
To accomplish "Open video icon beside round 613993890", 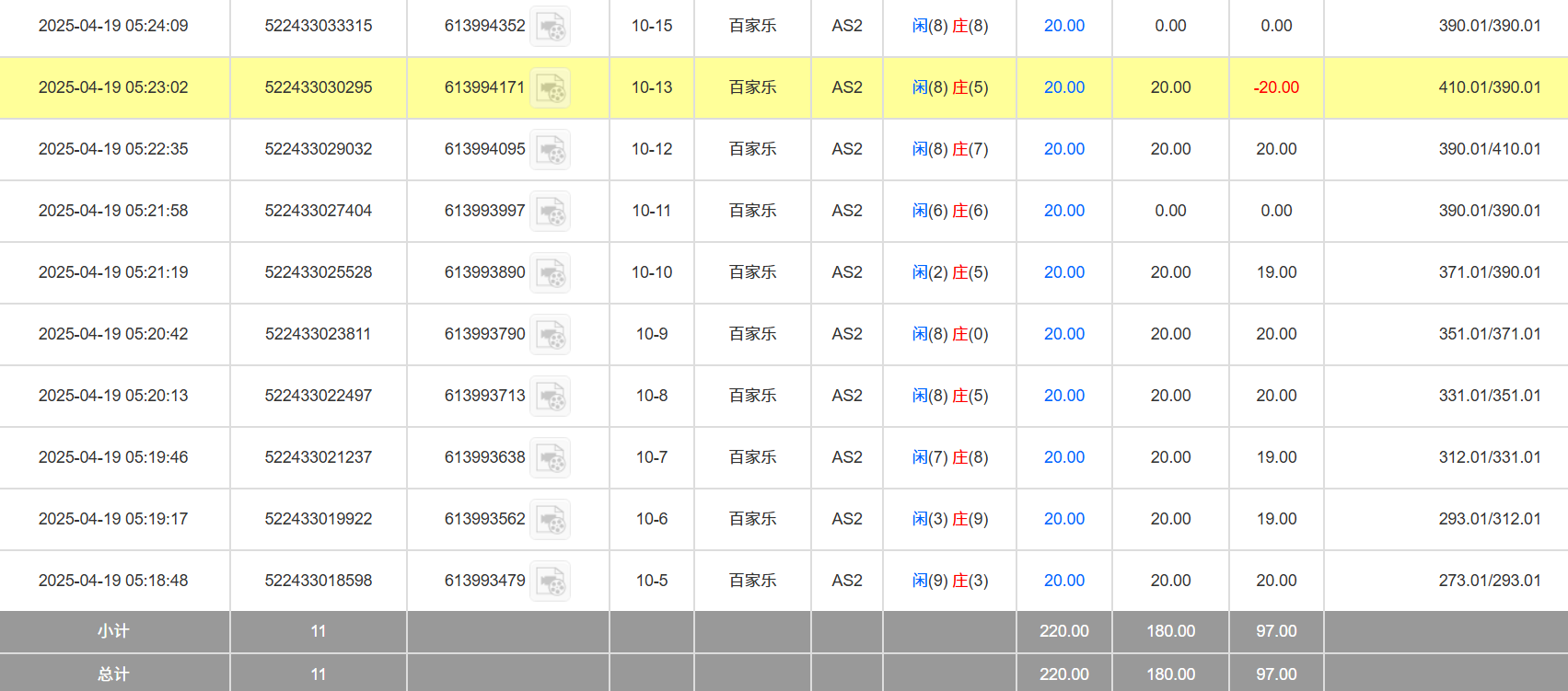I will coord(551,273).
